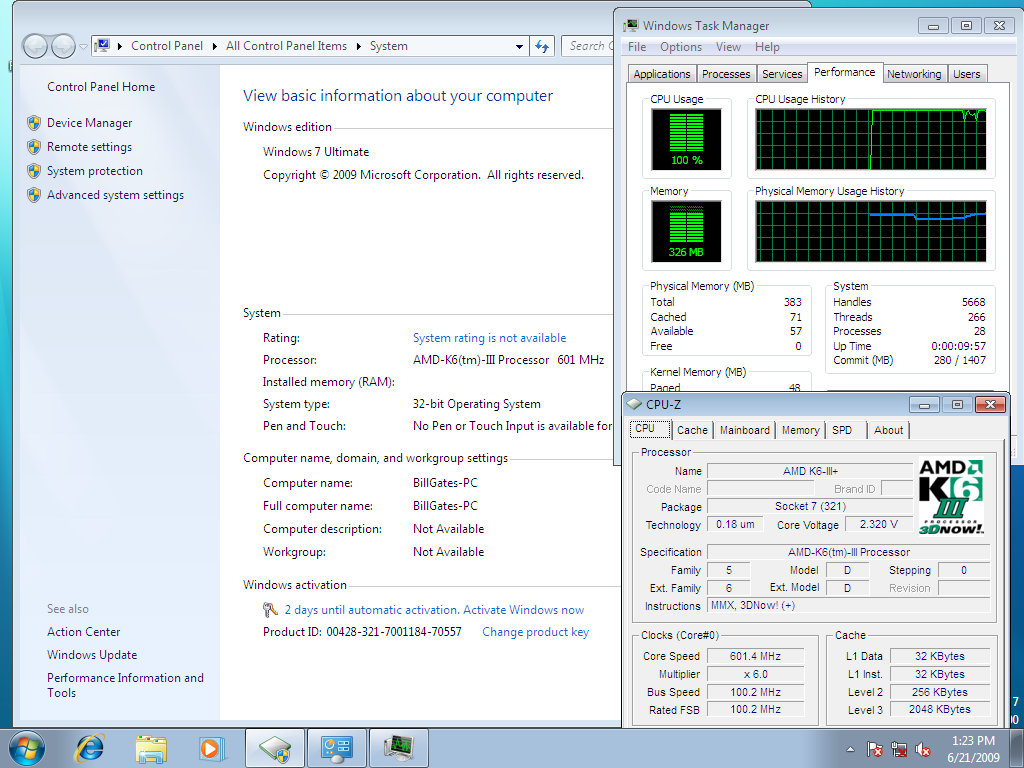Open the Memory tab in CPU-Z
Image resolution: width=1024 pixels, height=768 pixels.
pyautogui.click(x=801, y=430)
